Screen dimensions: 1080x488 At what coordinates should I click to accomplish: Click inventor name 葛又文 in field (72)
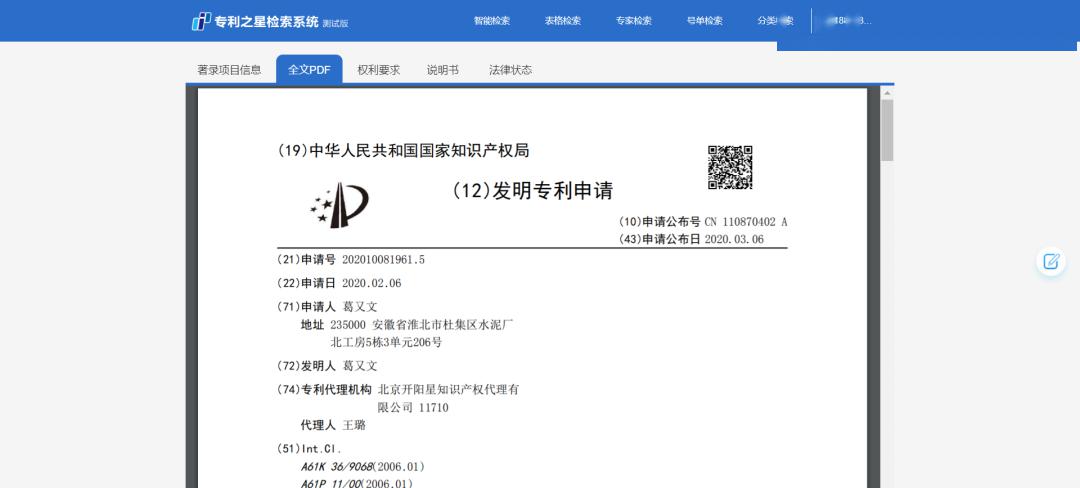click(360, 365)
